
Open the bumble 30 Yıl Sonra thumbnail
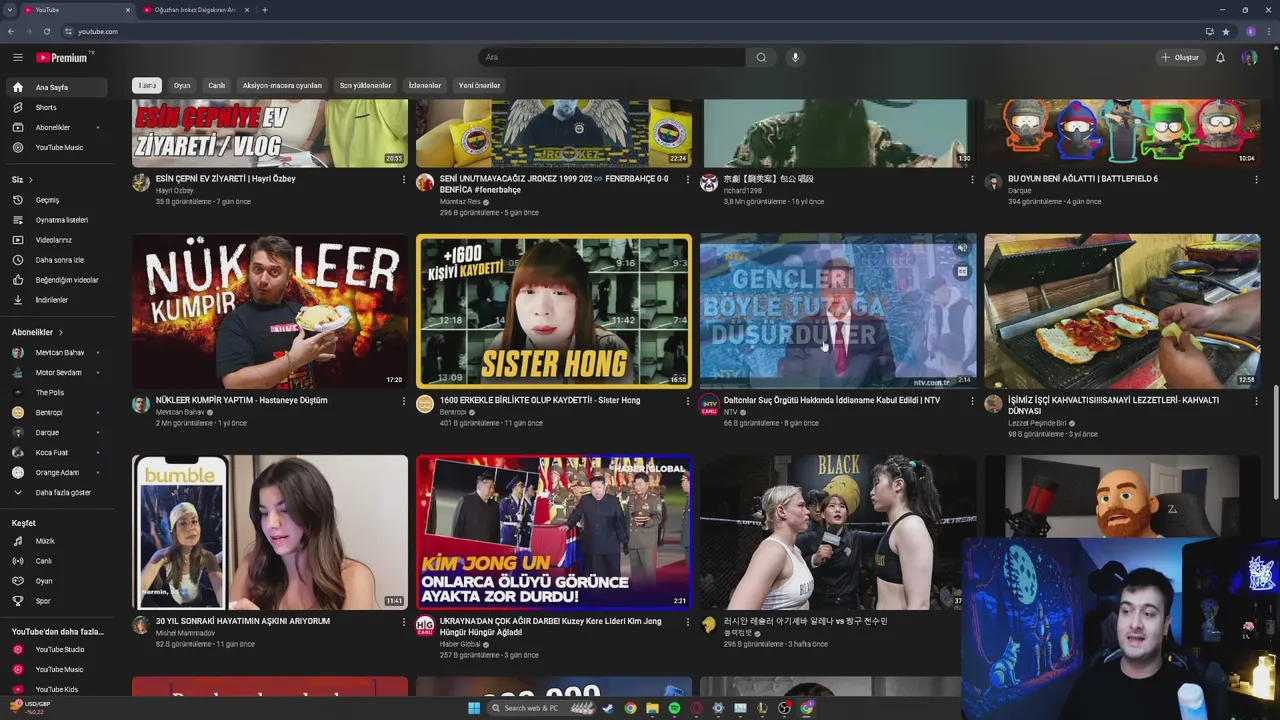[x=270, y=532]
